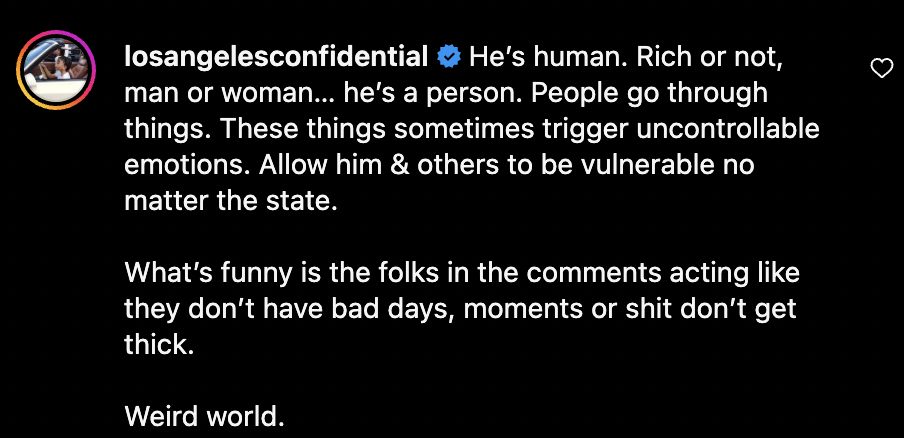The height and width of the screenshot is (438, 904).
Task: Click the phrase "Rich or not,"
Action: coord(705,58)
